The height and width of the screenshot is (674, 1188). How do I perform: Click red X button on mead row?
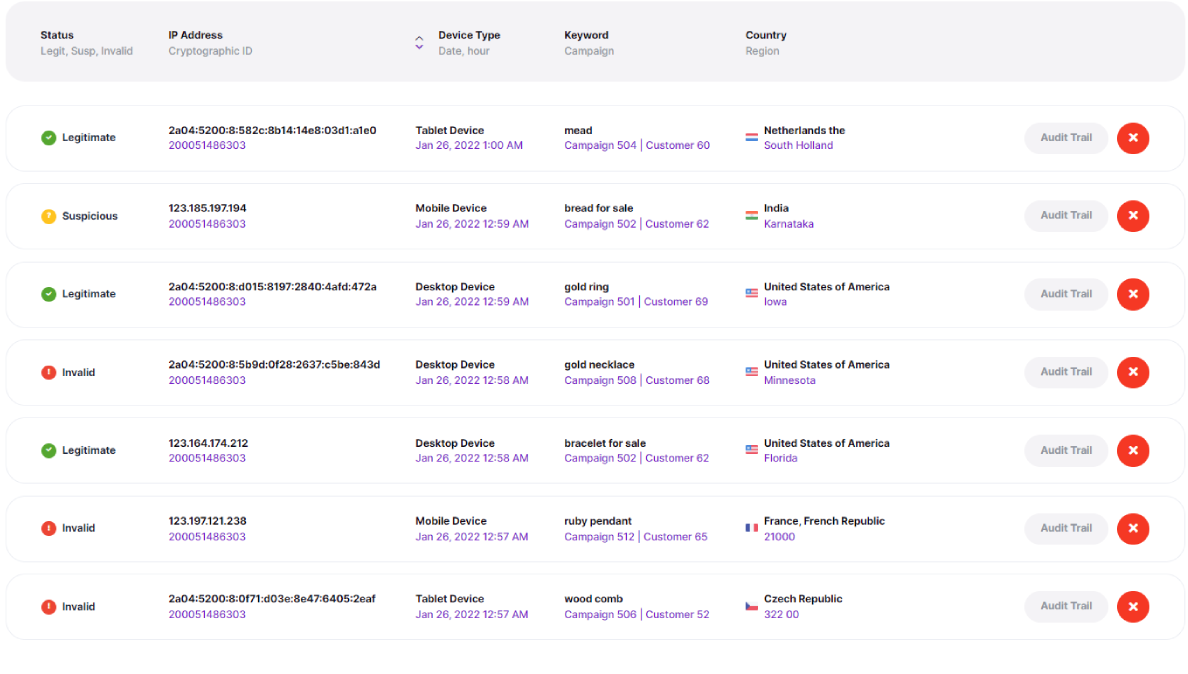[x=1132, y=138]
